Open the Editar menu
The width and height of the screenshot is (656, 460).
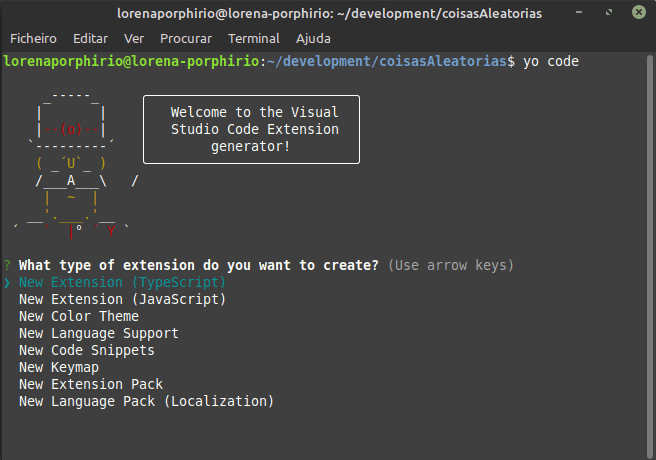pos(90,38)
